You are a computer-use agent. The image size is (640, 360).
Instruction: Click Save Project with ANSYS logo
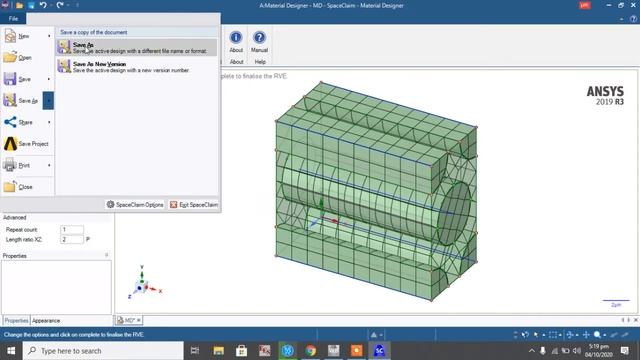point(28,144)
